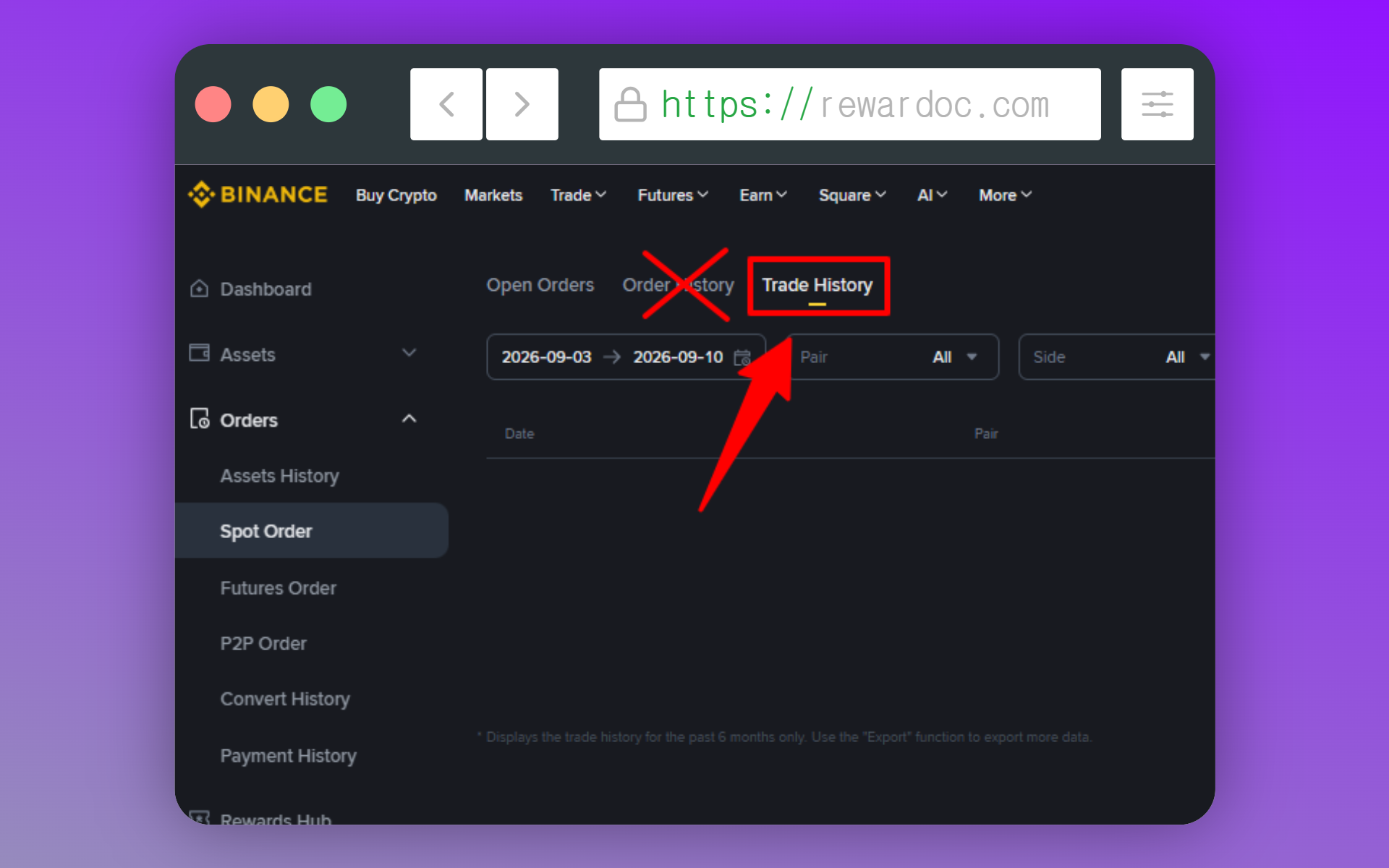Screen dimensions: 1389x868
Task: Open the Pair filter dropdown
Action: pyautogui.click(x=893, y=357)
